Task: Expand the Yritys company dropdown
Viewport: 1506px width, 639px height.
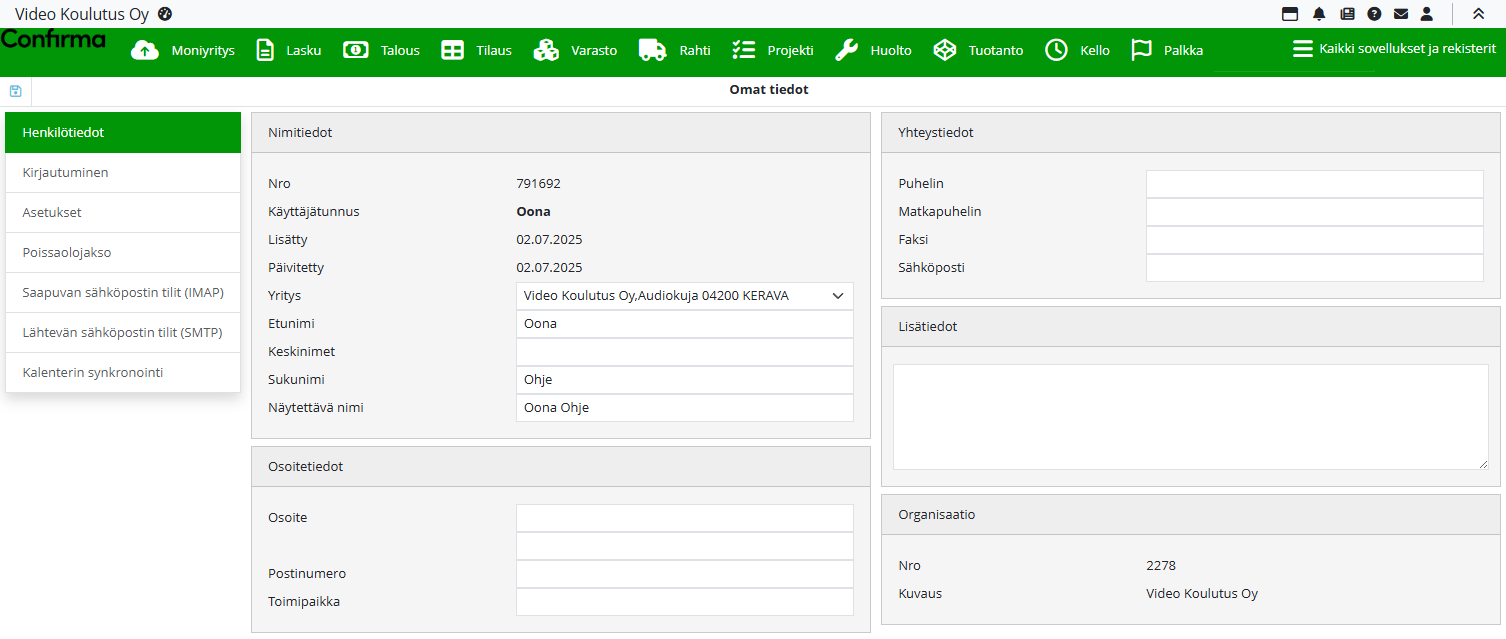Action: point(685,296)
